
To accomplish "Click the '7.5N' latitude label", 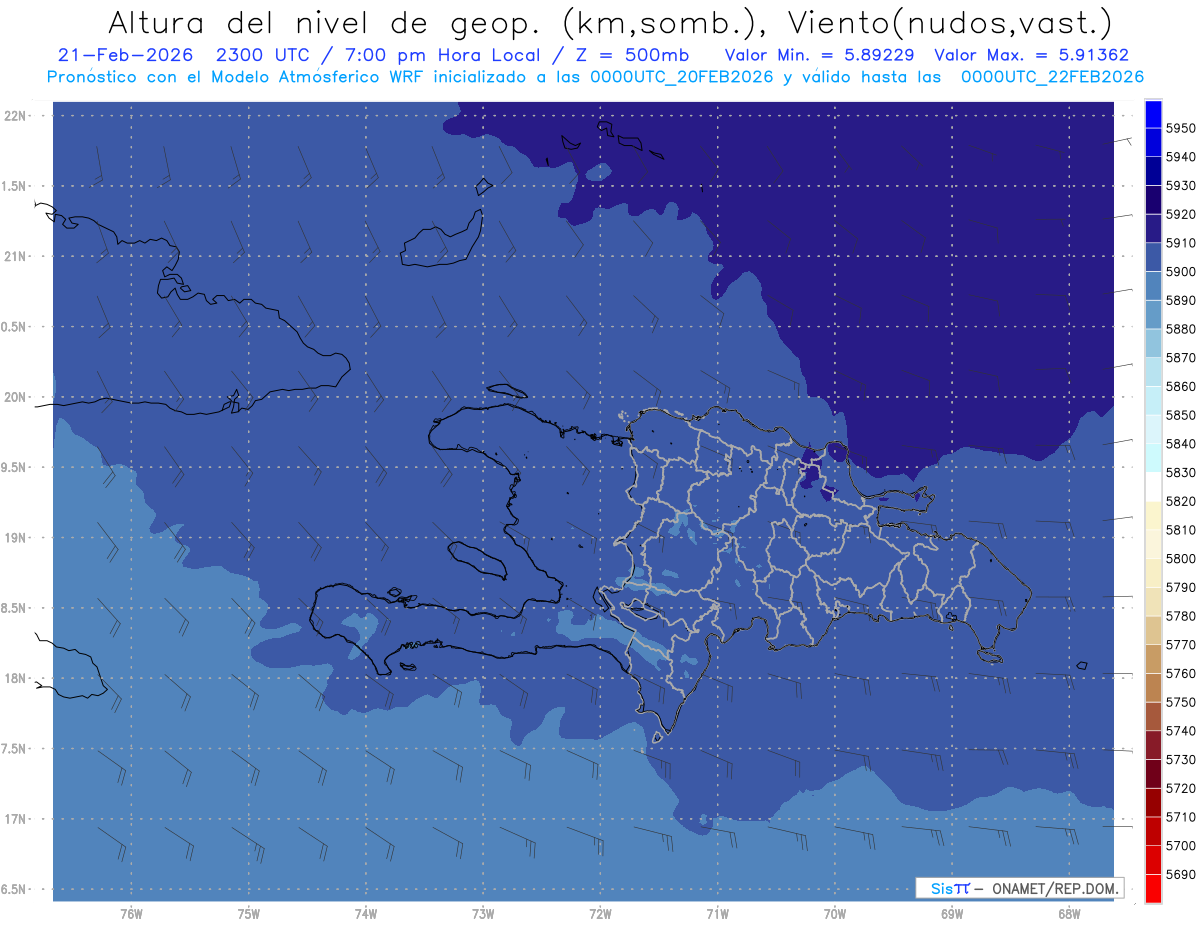I will pyautogui.click(x=14, y=749).
